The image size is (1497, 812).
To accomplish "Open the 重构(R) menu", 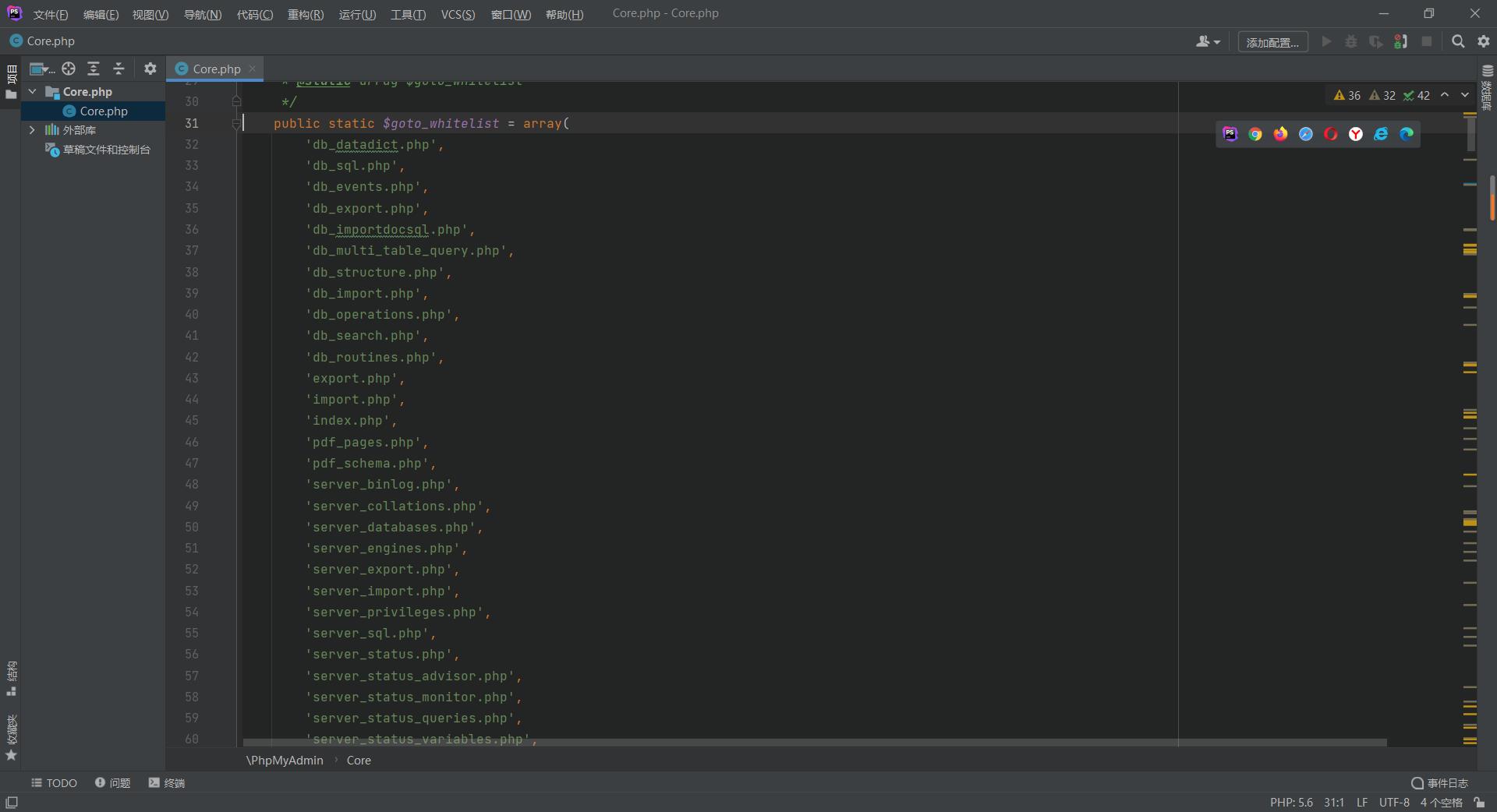I will [x=306, y=15].
